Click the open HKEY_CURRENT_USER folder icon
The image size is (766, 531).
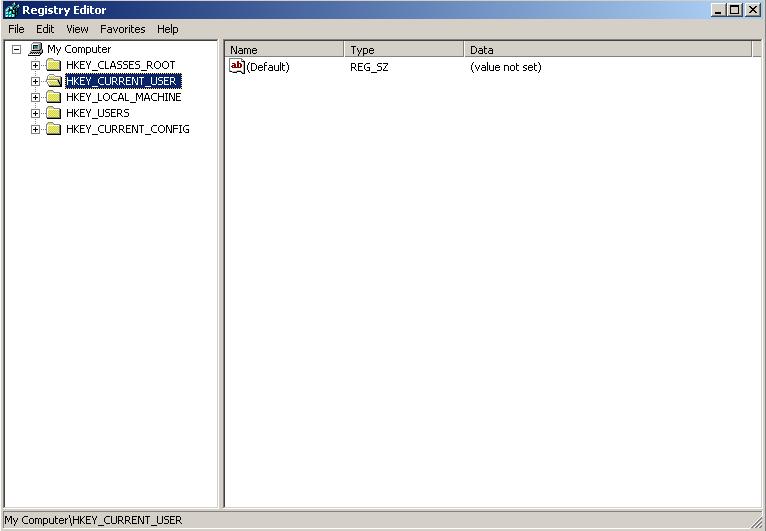point(54,81)
